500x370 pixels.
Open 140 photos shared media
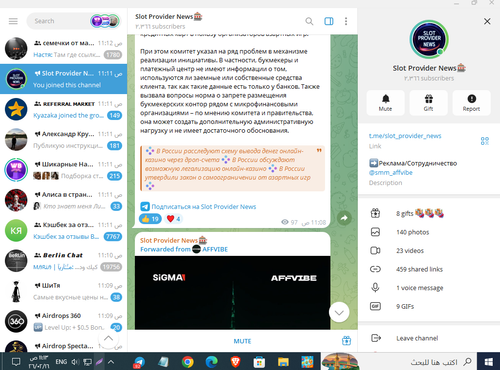click(x=429, y=232)
